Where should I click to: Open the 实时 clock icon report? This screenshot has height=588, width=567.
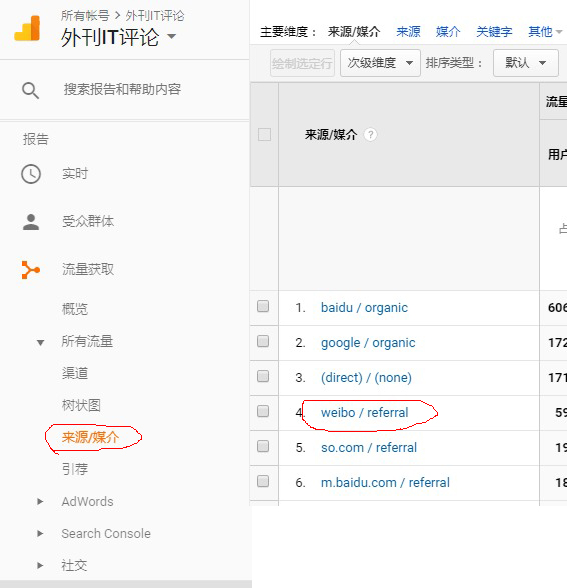pos(31,174)
